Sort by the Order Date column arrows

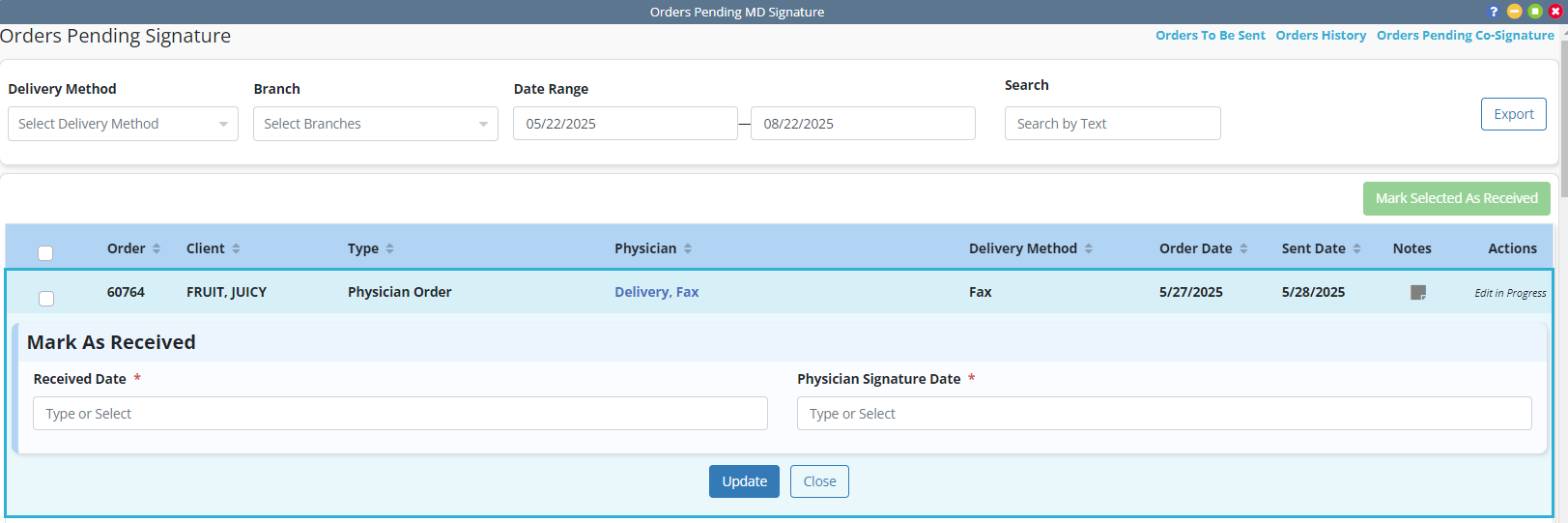tap(1243, 248)
